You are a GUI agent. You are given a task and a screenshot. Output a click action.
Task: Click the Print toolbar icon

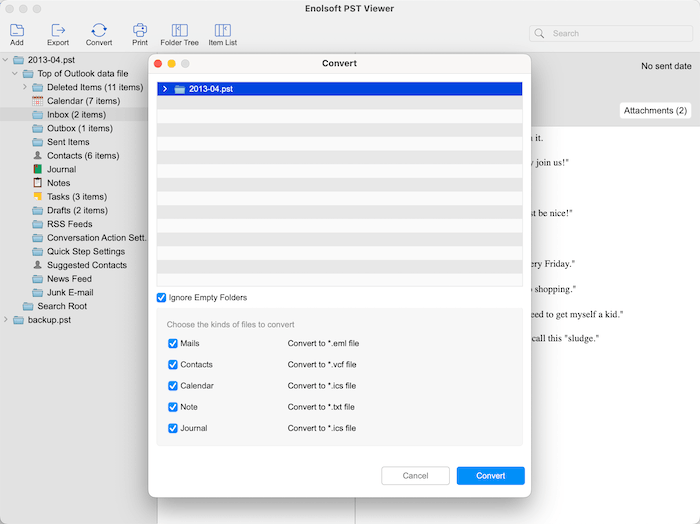click(140, 31)
